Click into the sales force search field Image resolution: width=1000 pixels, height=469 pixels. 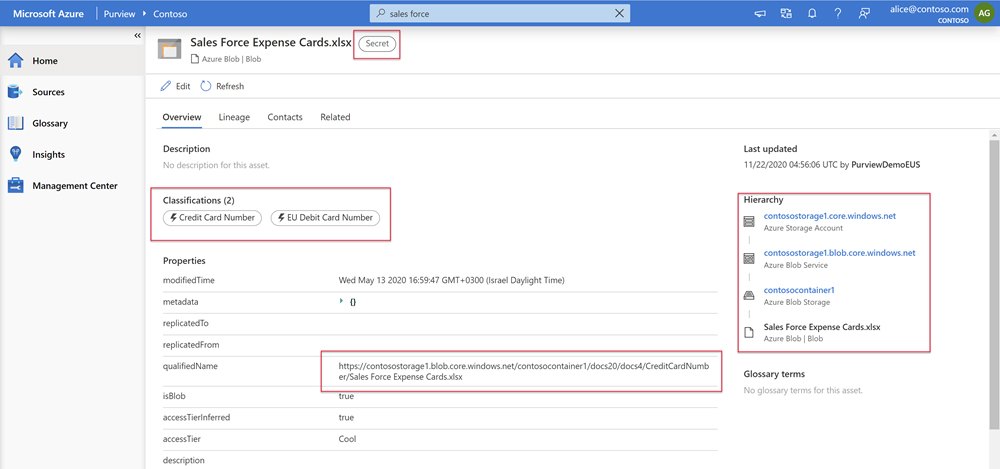(x=497, y=13)
